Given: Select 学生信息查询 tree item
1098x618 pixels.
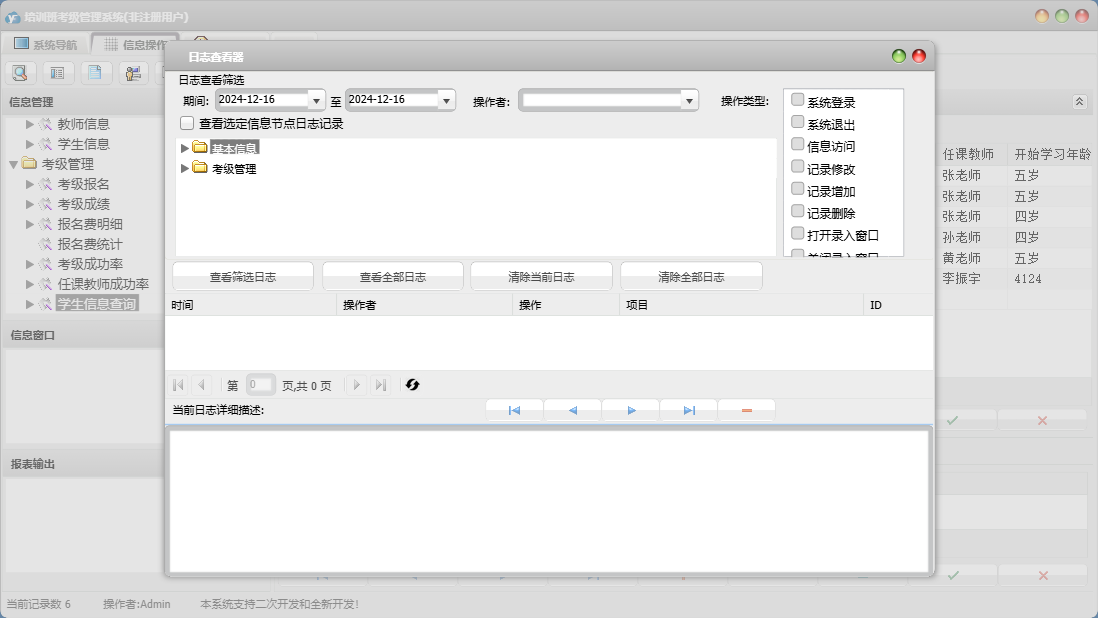Looking at the screenshot, I should pyautogui.click(x=97, y=304).
